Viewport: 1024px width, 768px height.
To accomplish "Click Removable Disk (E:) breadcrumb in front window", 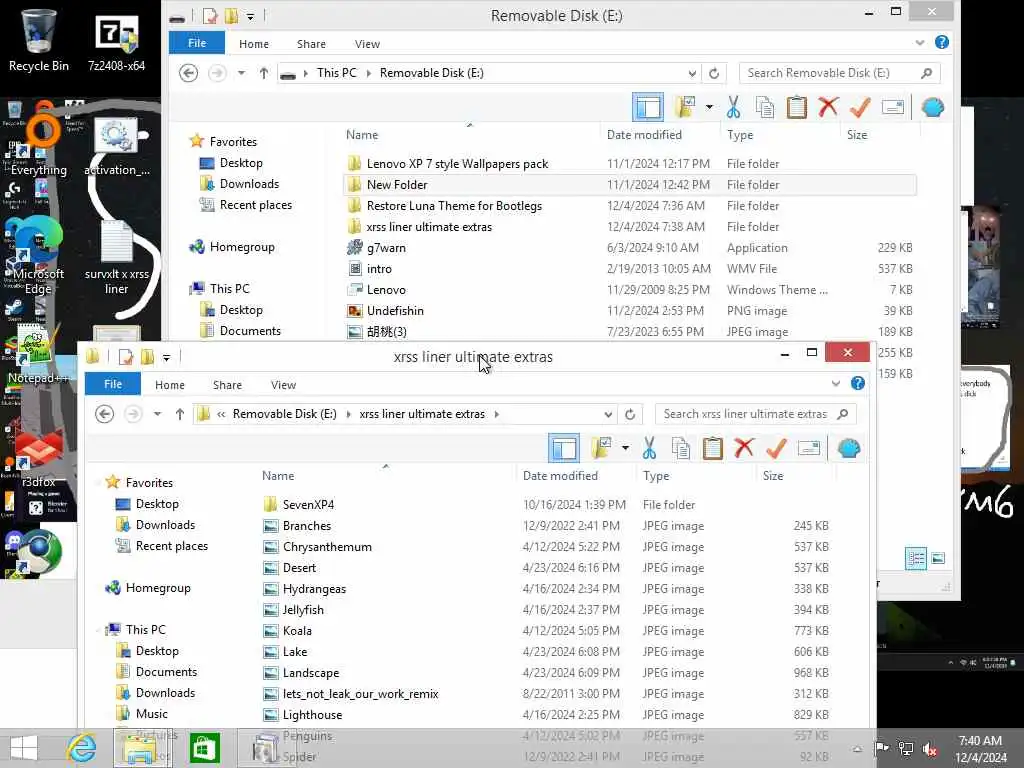I will click(285, 414).
